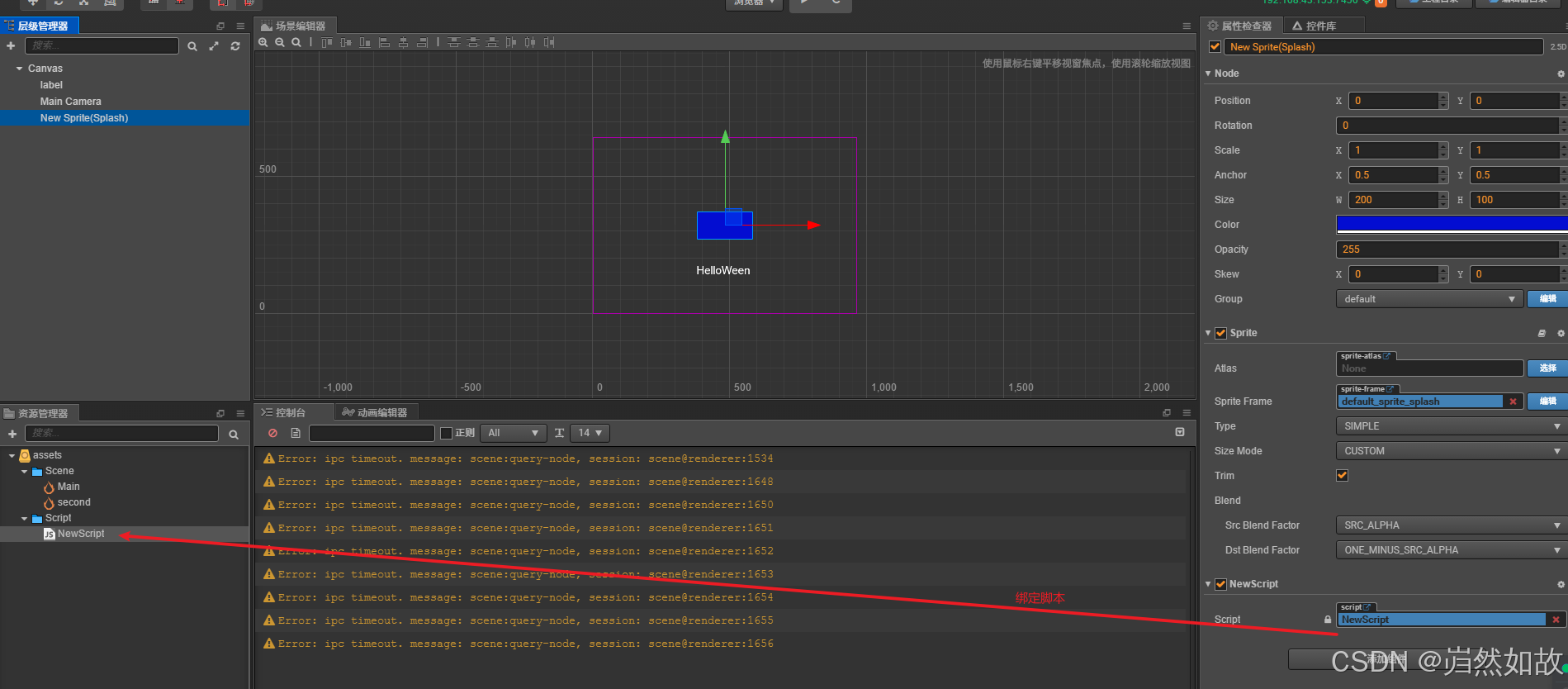Disable the Sprite component checkbox
This screenshot has height=689, width=1568.
point(1220,333)
